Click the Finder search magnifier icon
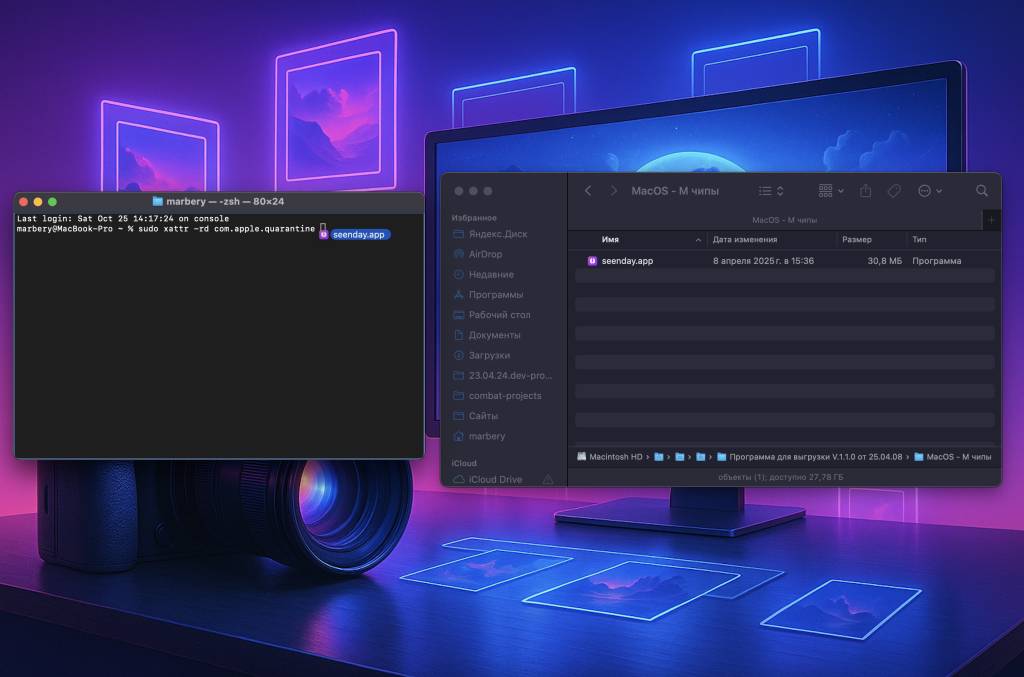The width and height of the screenshot is (1024, 677). (982, 191)
